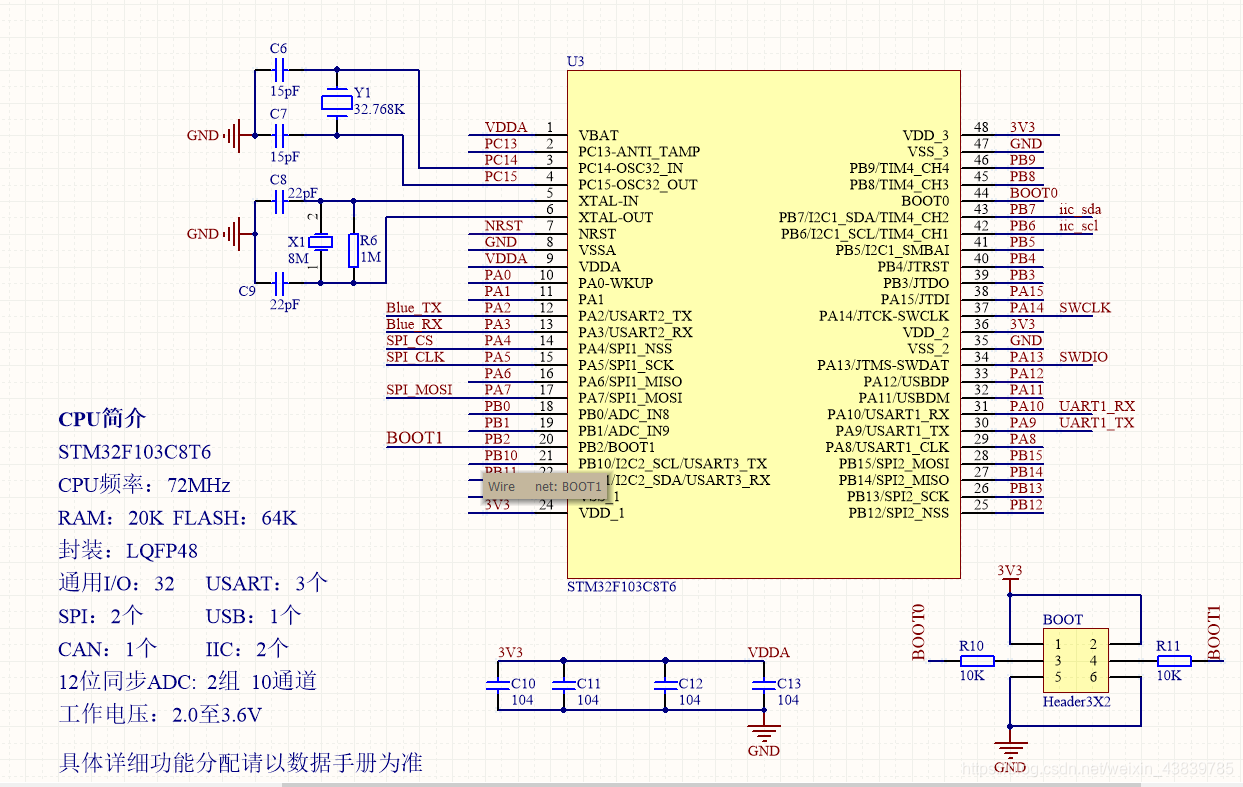Image resolution: width=1243 pixels, height=787 pixels.
Task: Select pin name PA13/JTMS-SWDAT
Action: click(883, 365)
